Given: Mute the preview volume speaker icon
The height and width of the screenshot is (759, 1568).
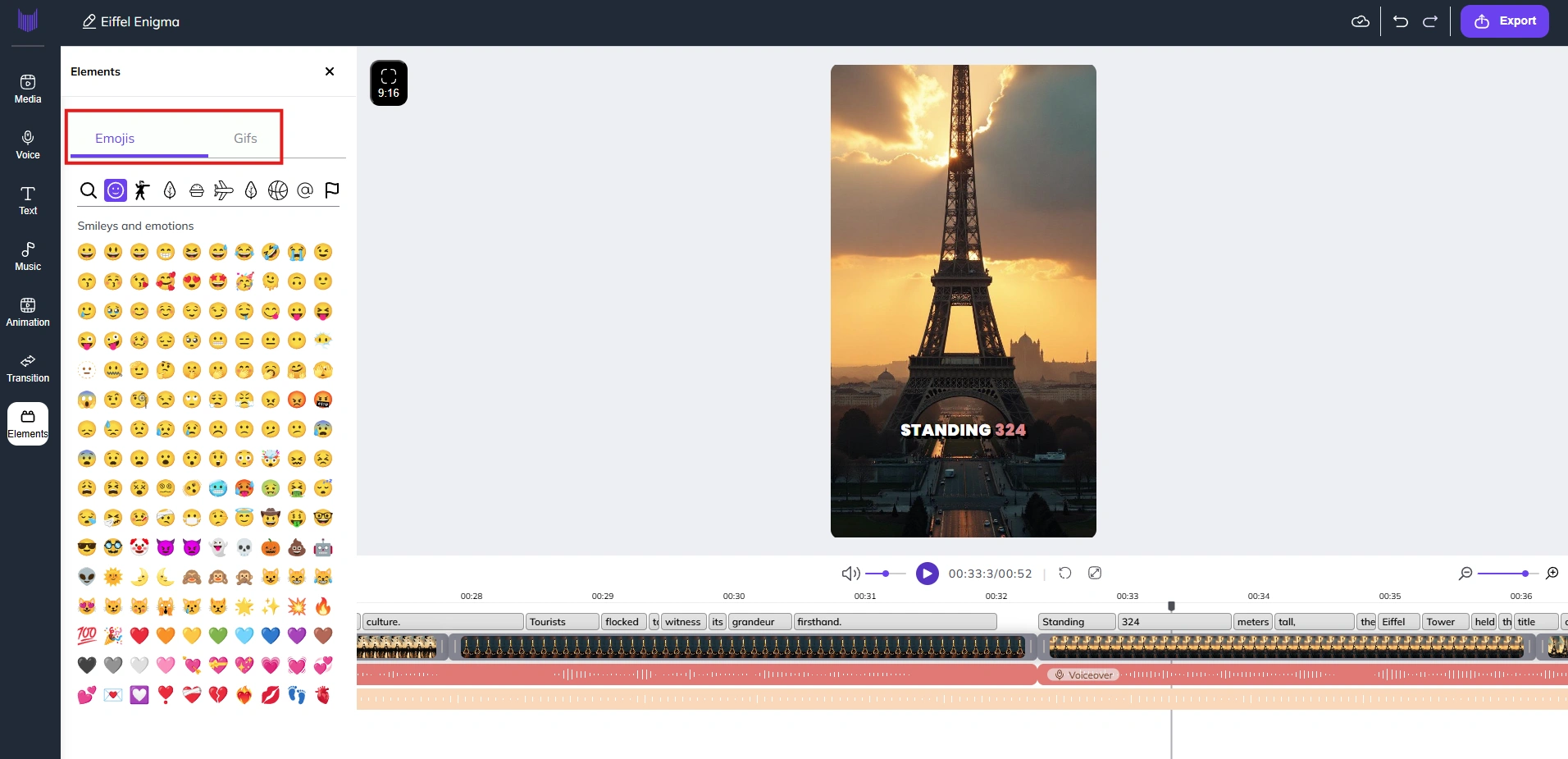Looking at the screenshot, I should [850, 574].
